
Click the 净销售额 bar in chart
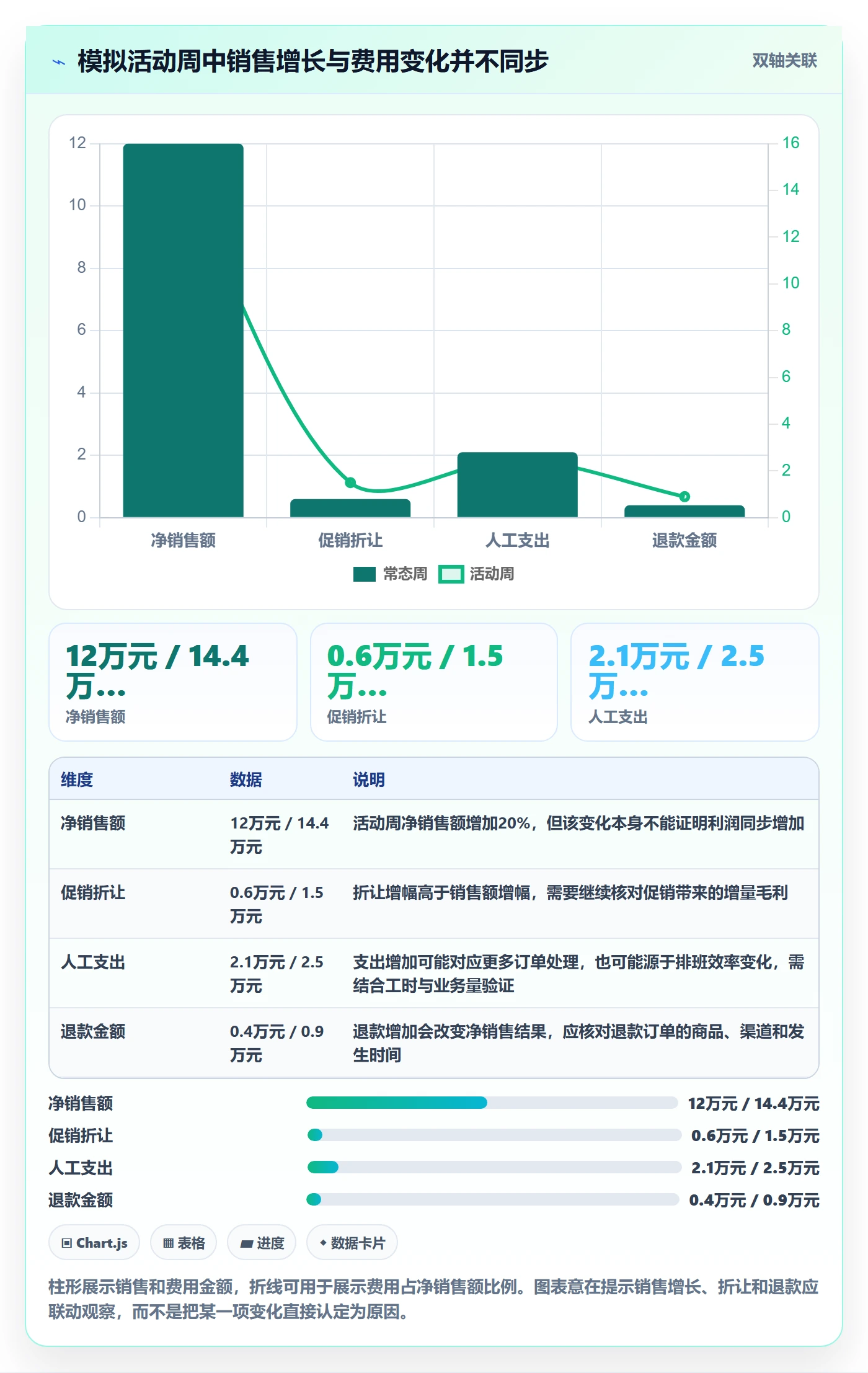coord(184,331)
